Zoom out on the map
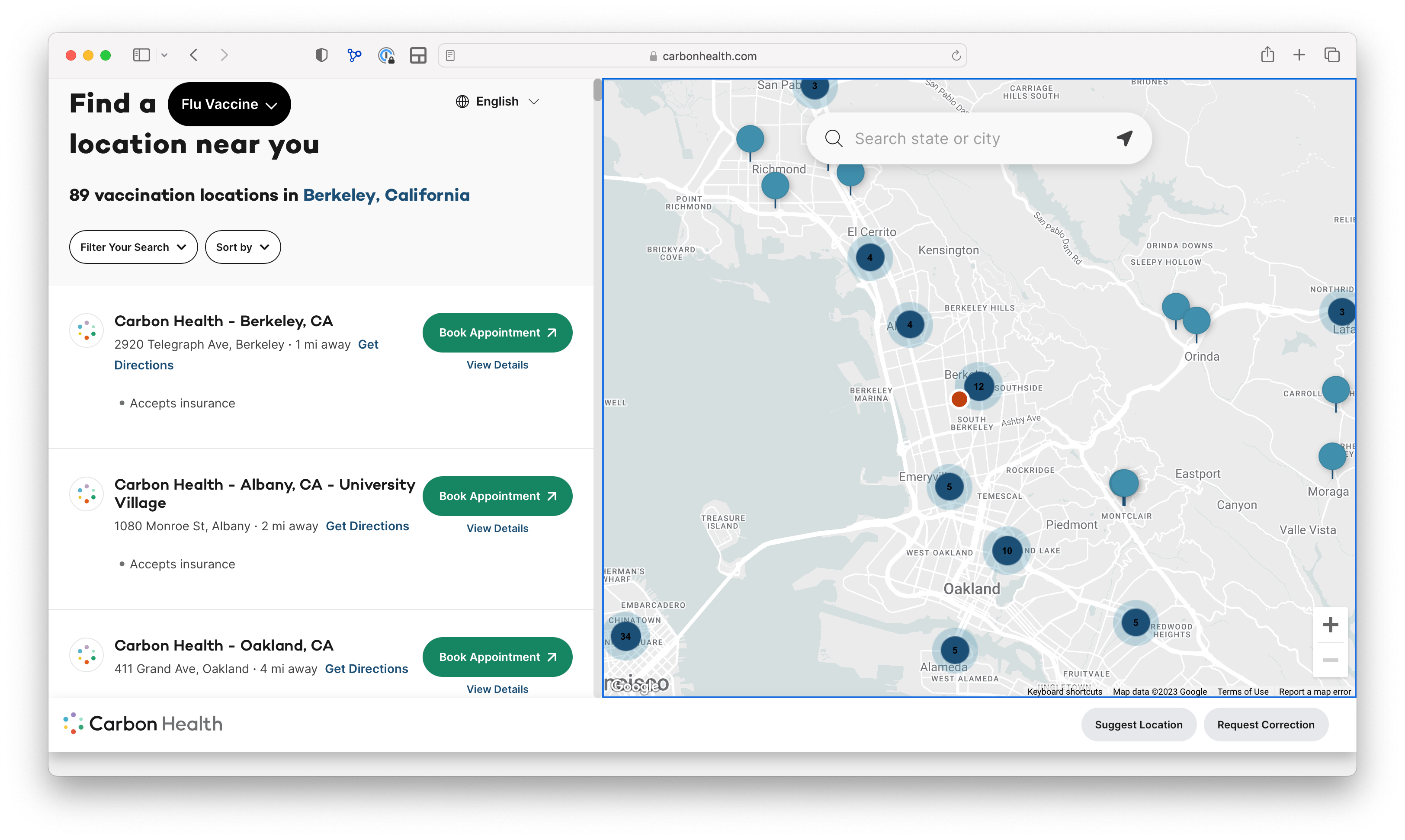This screenshot has height=840, width=1405. point(1330,660)
